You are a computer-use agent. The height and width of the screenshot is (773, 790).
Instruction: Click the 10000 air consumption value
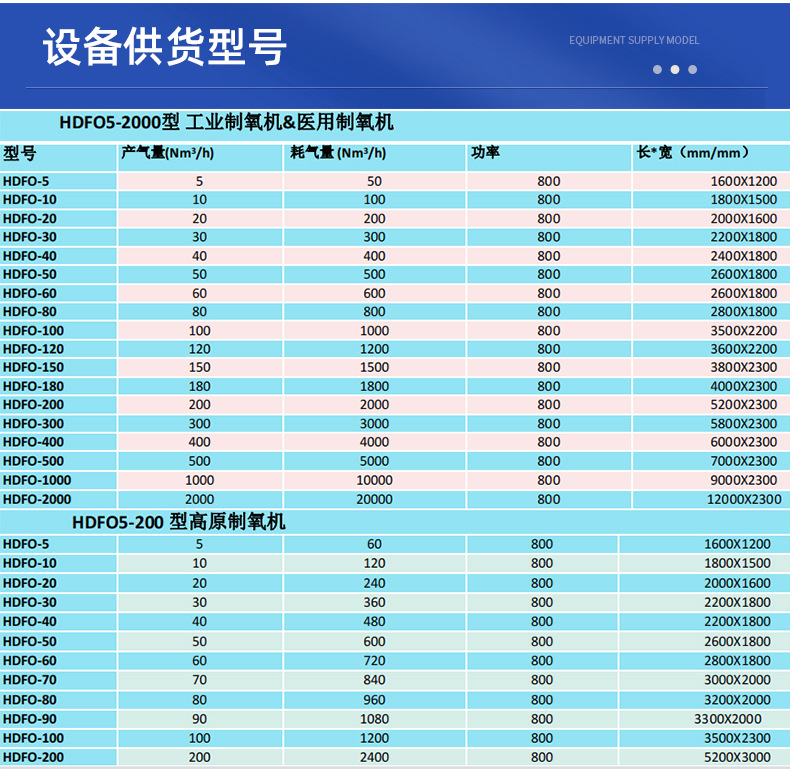(x=374, y=480)
